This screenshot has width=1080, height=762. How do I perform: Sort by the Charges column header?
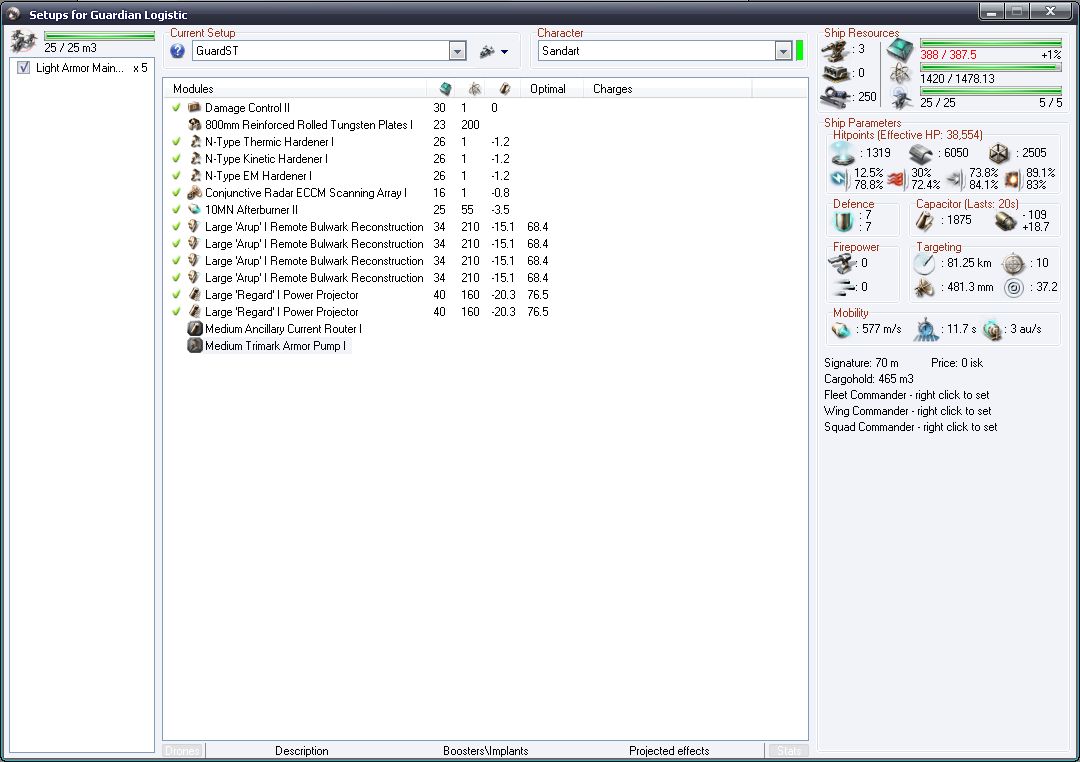(667, 89)
